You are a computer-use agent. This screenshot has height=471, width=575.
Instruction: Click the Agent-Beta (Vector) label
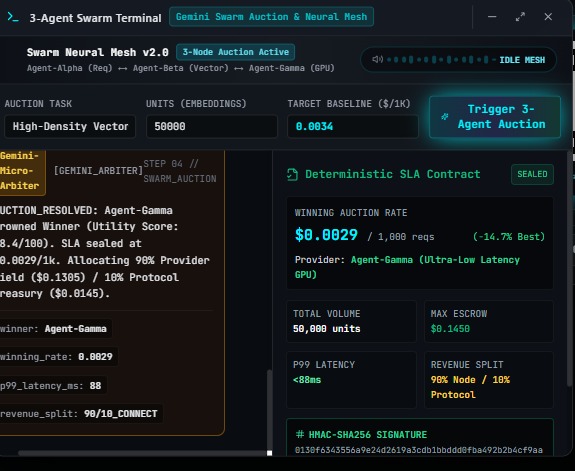(180, 68)
